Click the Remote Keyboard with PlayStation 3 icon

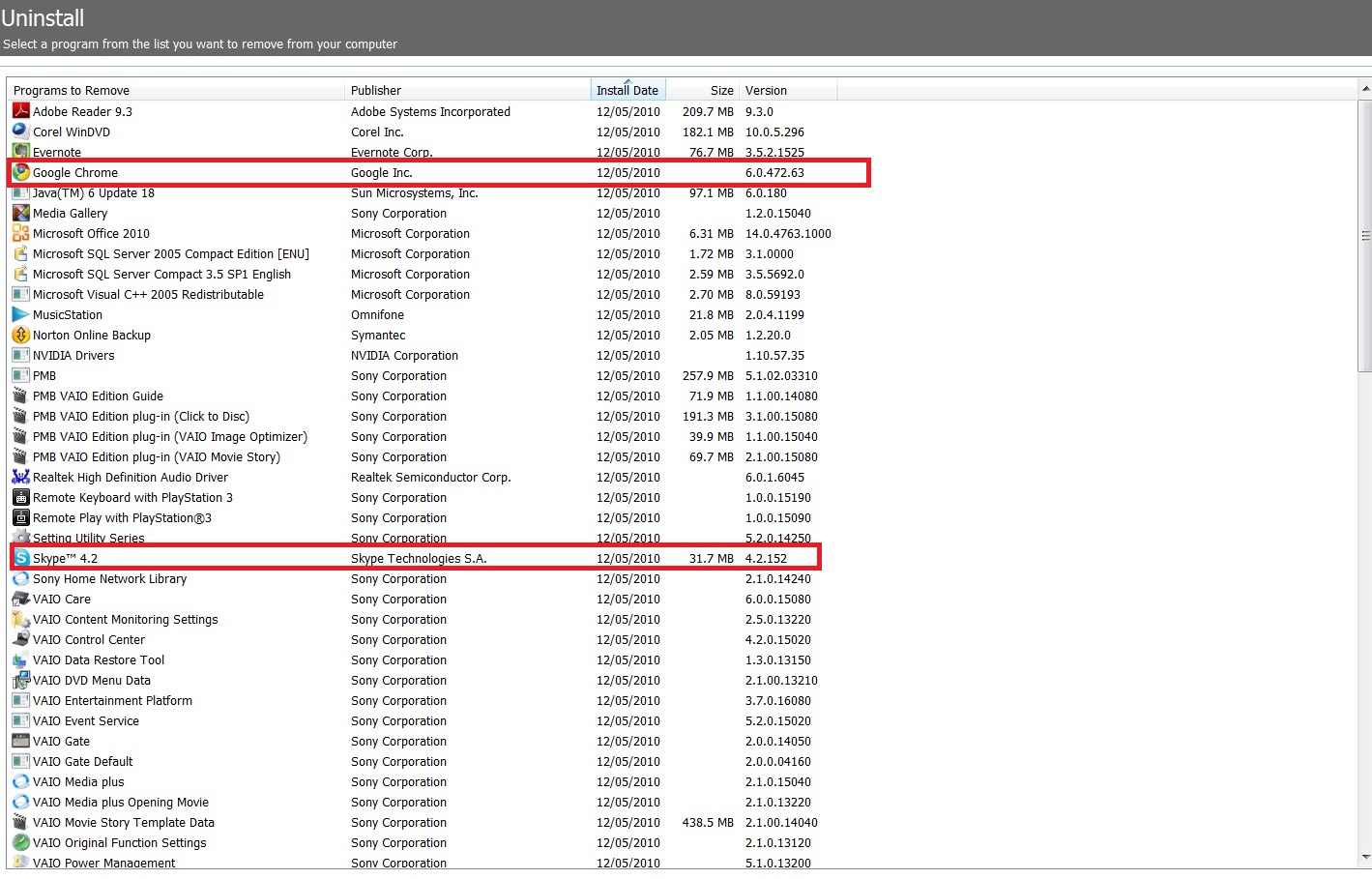[x=20, y=497]
